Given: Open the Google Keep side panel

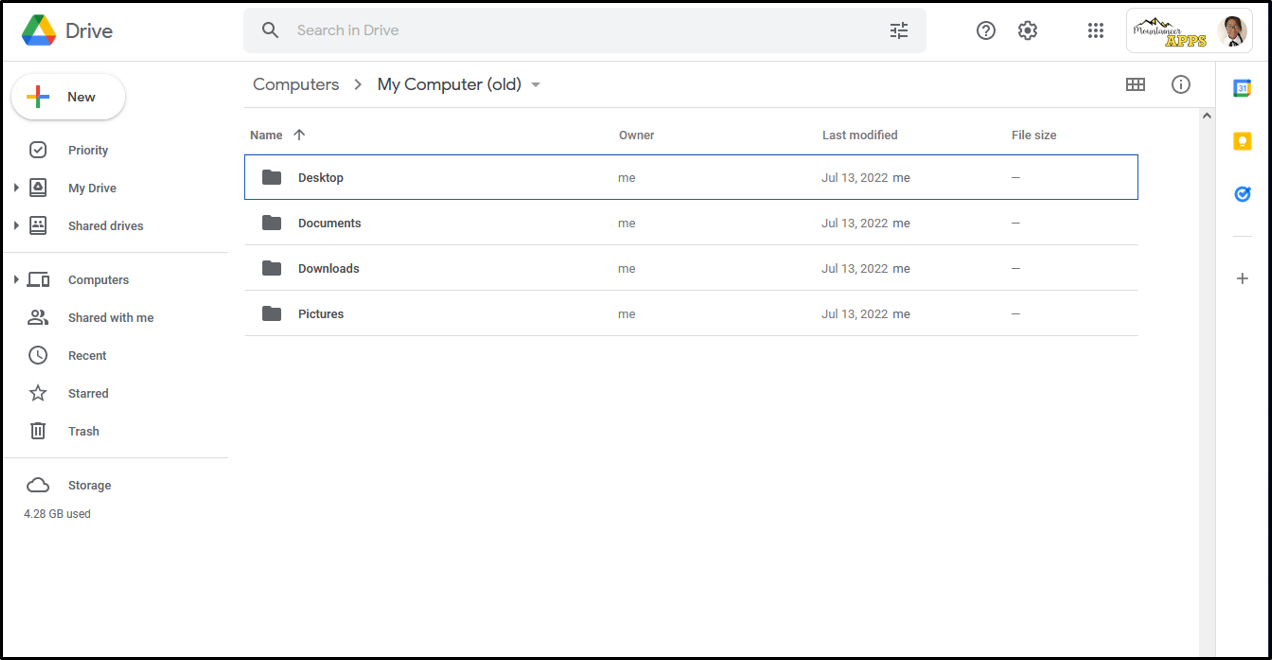Looking at the screenshot, I should pos(1242,141).
